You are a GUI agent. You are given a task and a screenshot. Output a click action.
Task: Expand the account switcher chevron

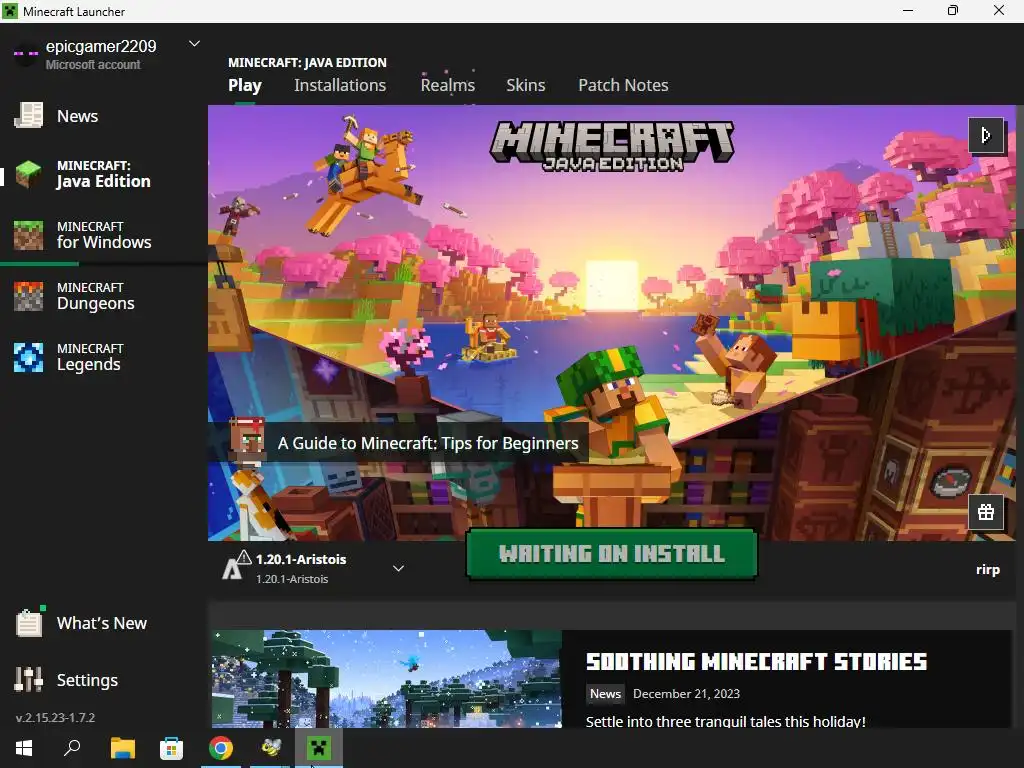coord(194,44)
